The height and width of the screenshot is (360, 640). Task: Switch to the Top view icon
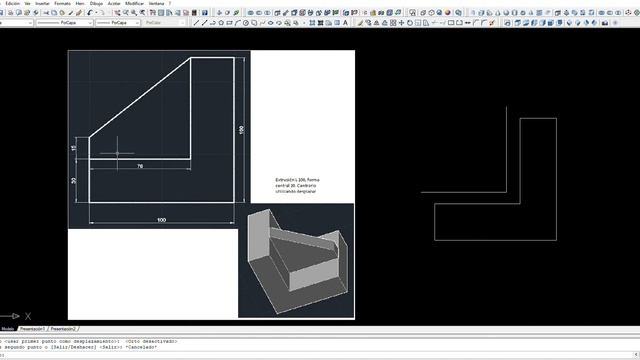pos(518,23)
